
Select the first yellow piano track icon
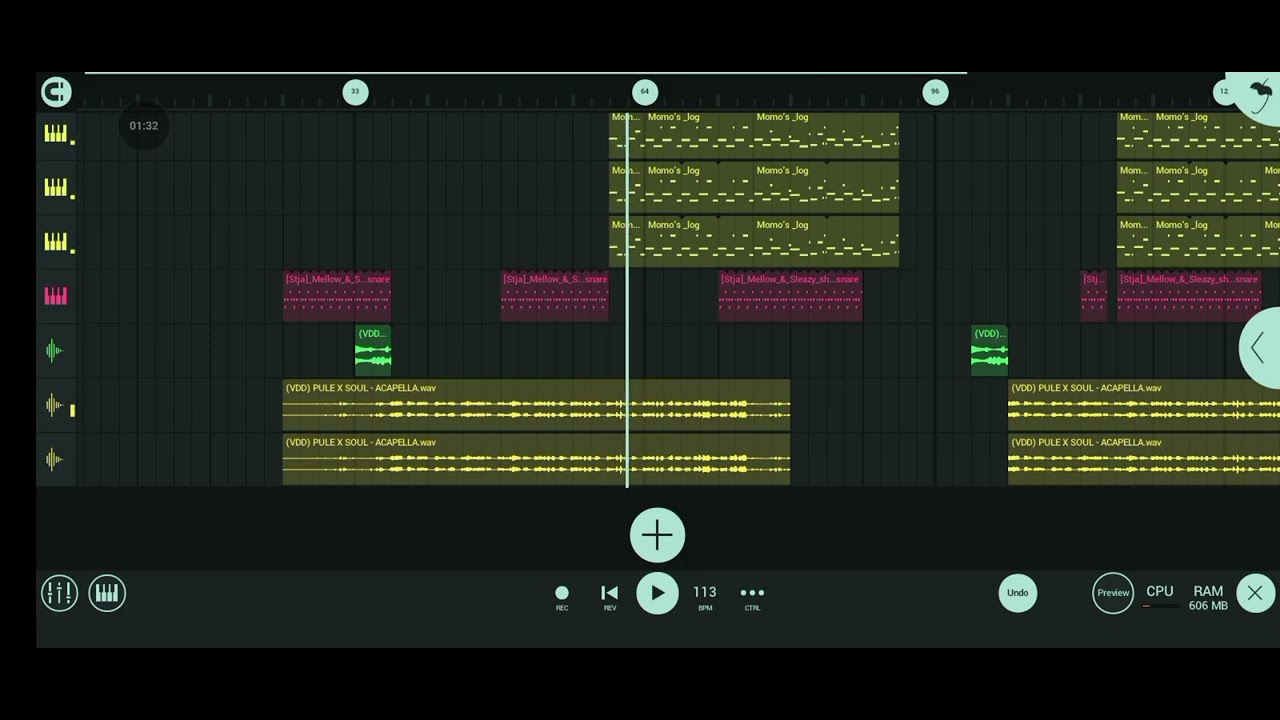pos(55,134)
